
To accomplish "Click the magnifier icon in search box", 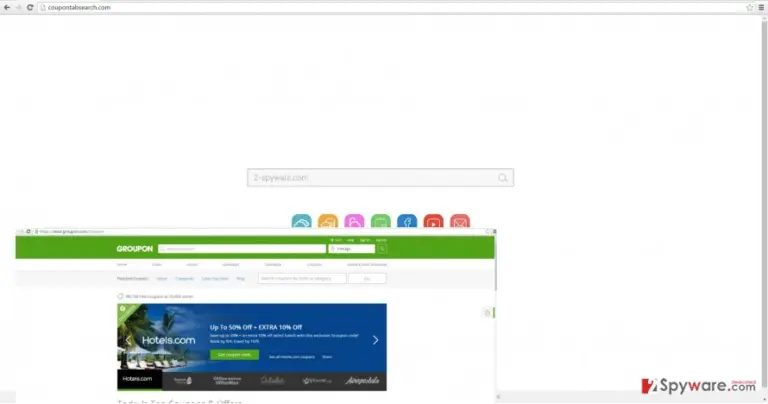I will tap(503, 178).
